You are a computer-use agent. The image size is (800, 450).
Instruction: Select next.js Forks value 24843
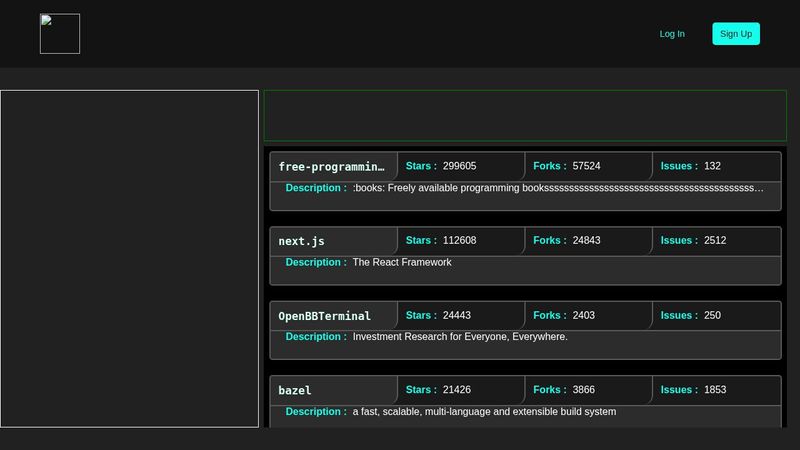[587, 240]
